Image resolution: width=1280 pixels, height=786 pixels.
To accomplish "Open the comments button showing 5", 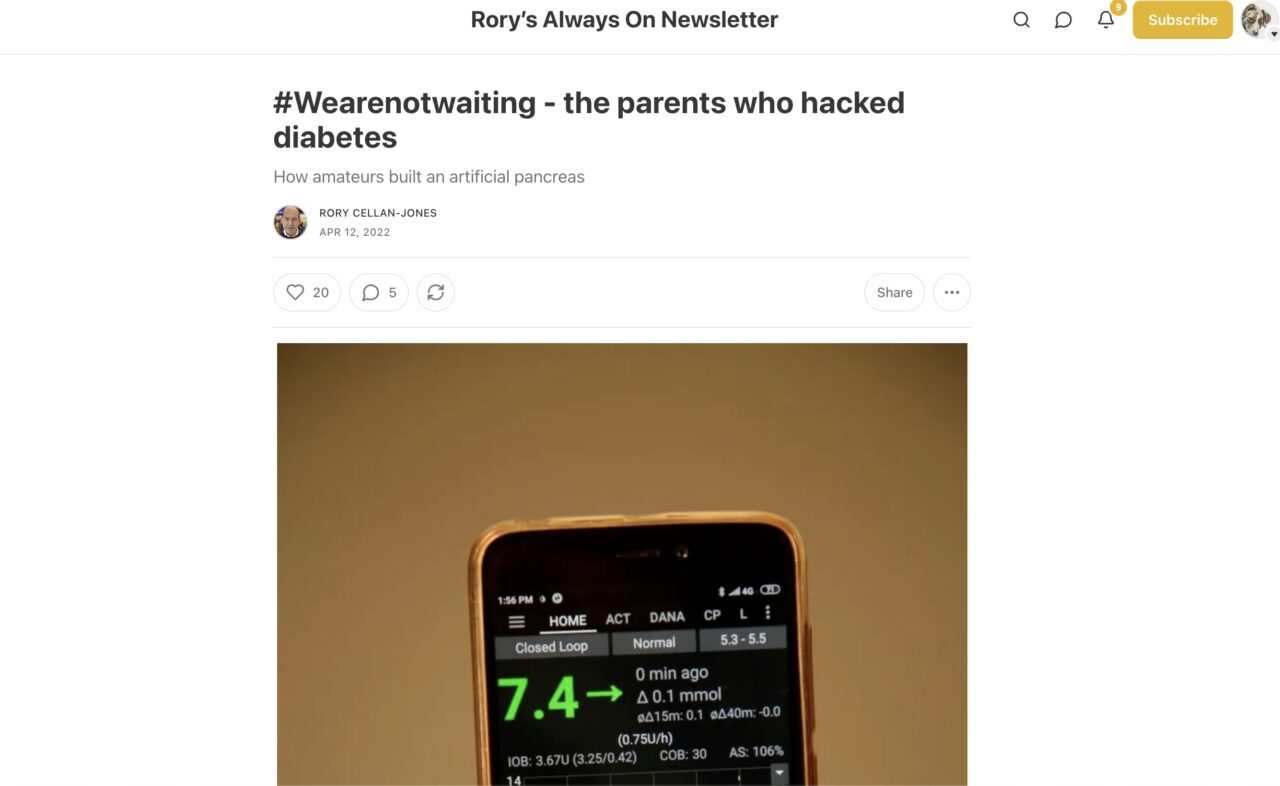I will (x=379, y=292).
